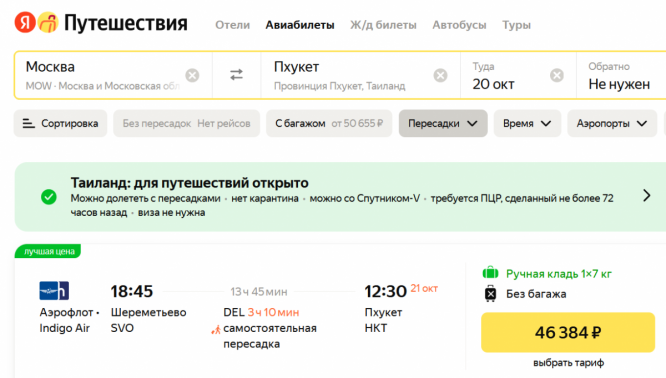The width and height of the screenshot is (666, 378).
Task: Swap departure and destination cities
Action: pyautogui.click(x=237, y=75)
